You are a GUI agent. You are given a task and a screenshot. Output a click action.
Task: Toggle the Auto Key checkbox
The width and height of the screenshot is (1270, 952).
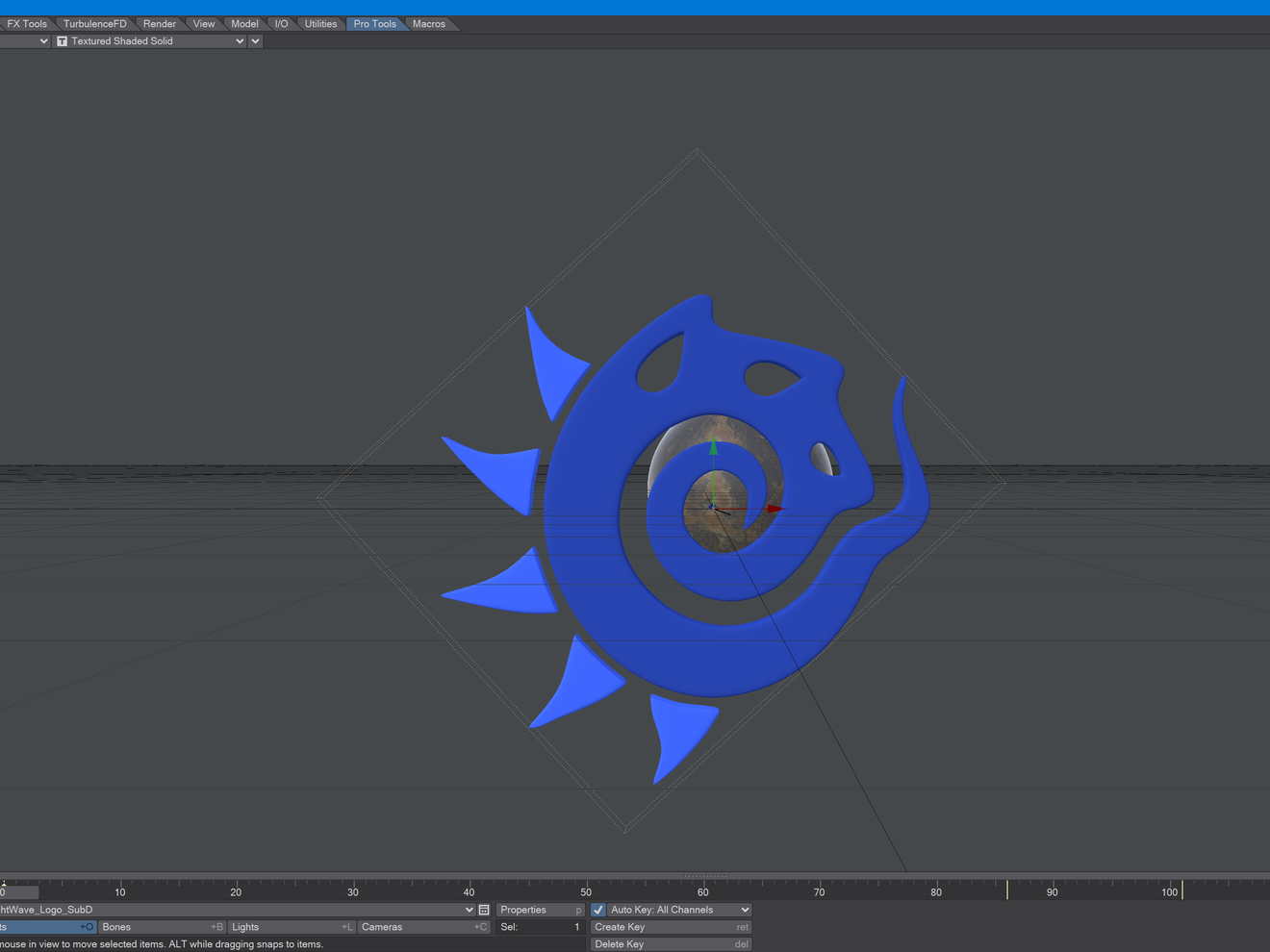point(598,910)
